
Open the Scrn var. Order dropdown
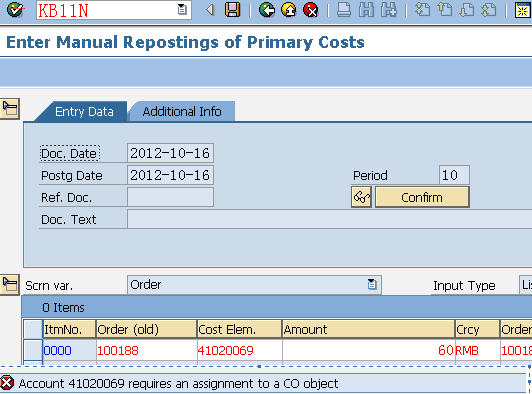point(372,284)
